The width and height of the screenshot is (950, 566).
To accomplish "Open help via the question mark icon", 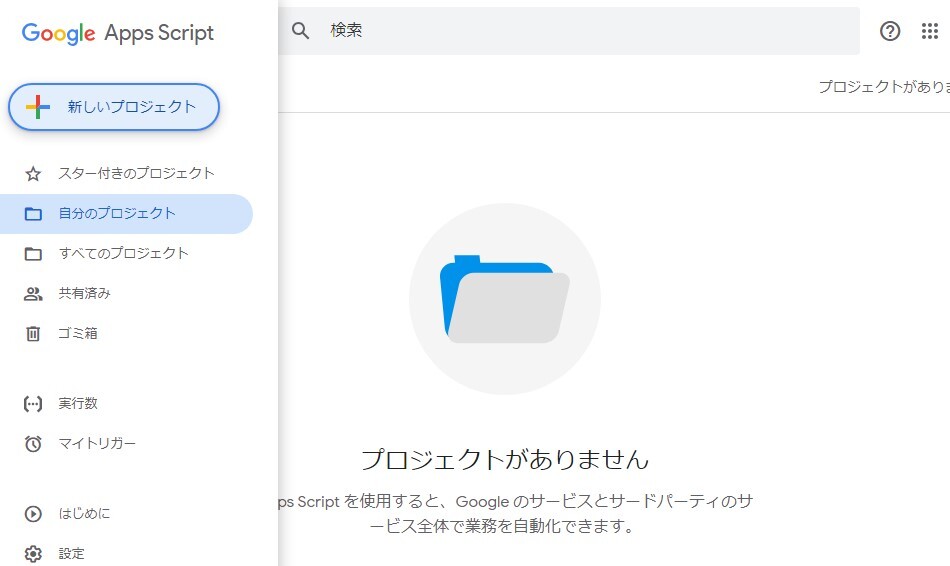I will [x=890, y=31].
